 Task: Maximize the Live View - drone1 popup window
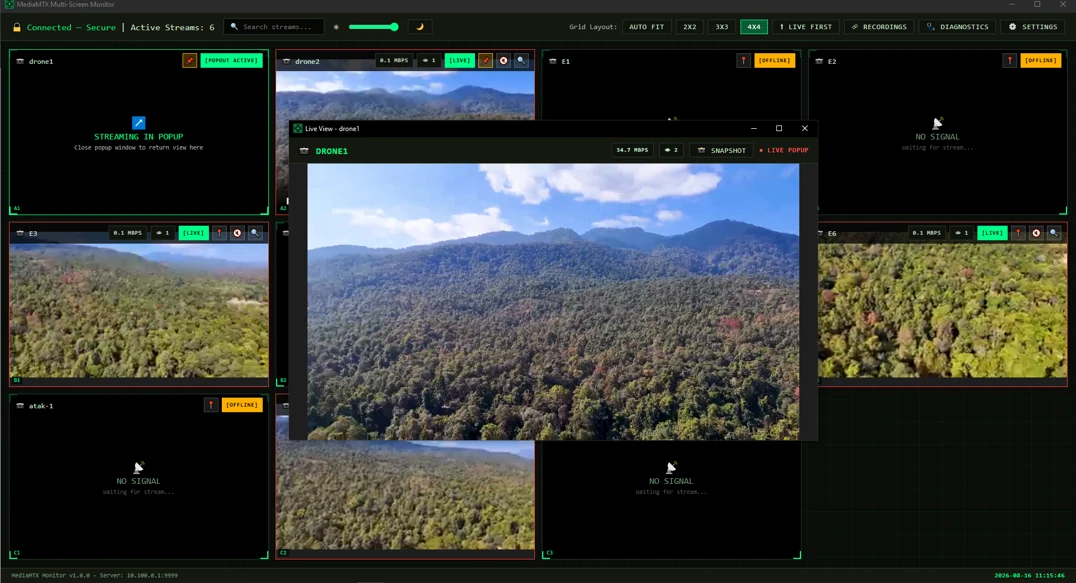pos(779,128)
